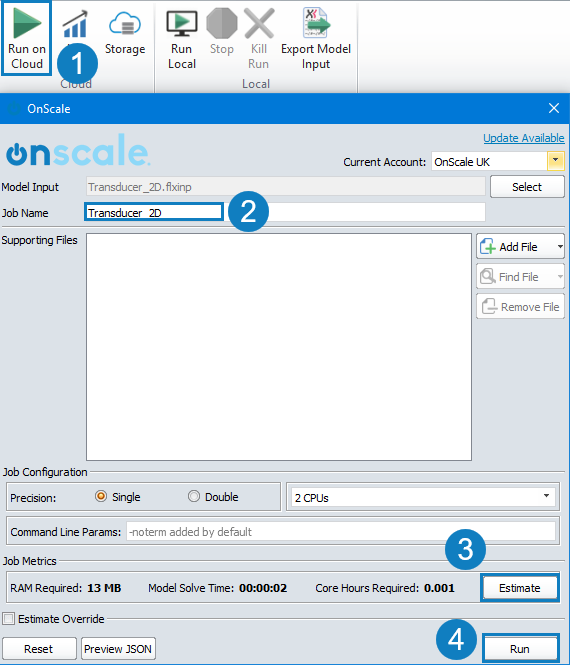Select Single precision radio button

pyautogui.click(x=101, y=496)
